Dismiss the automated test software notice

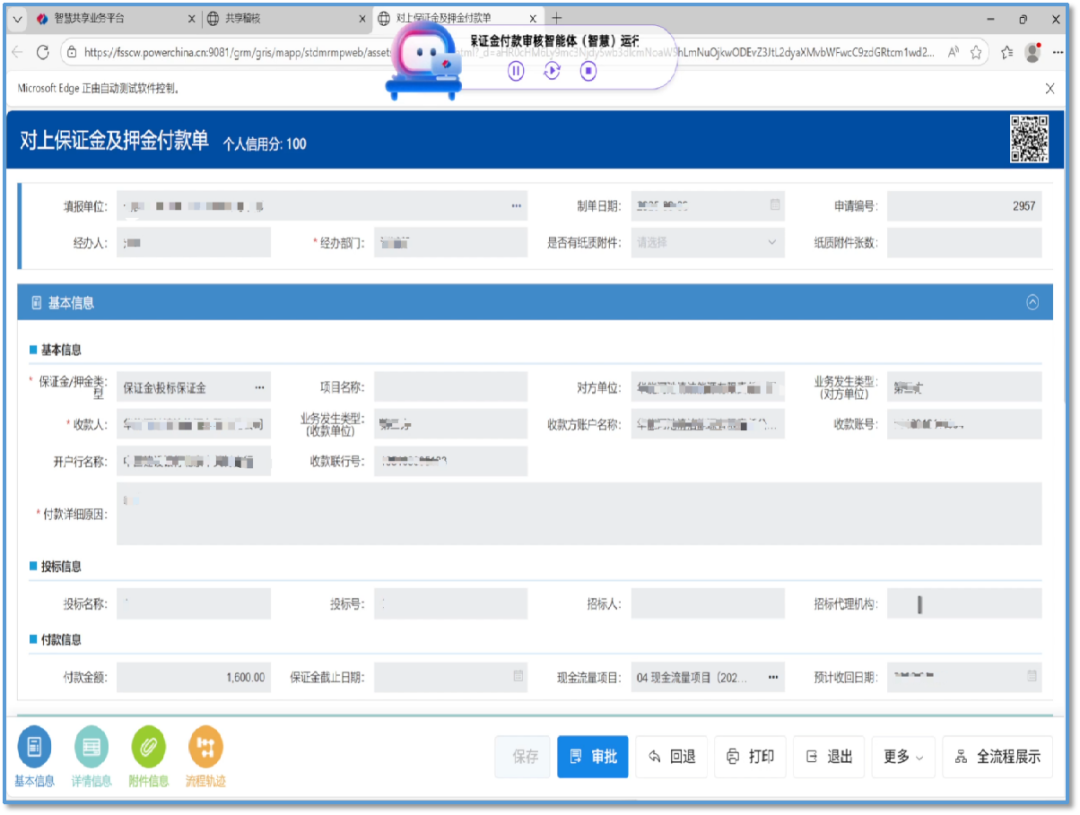click(x=1049, y=88)
